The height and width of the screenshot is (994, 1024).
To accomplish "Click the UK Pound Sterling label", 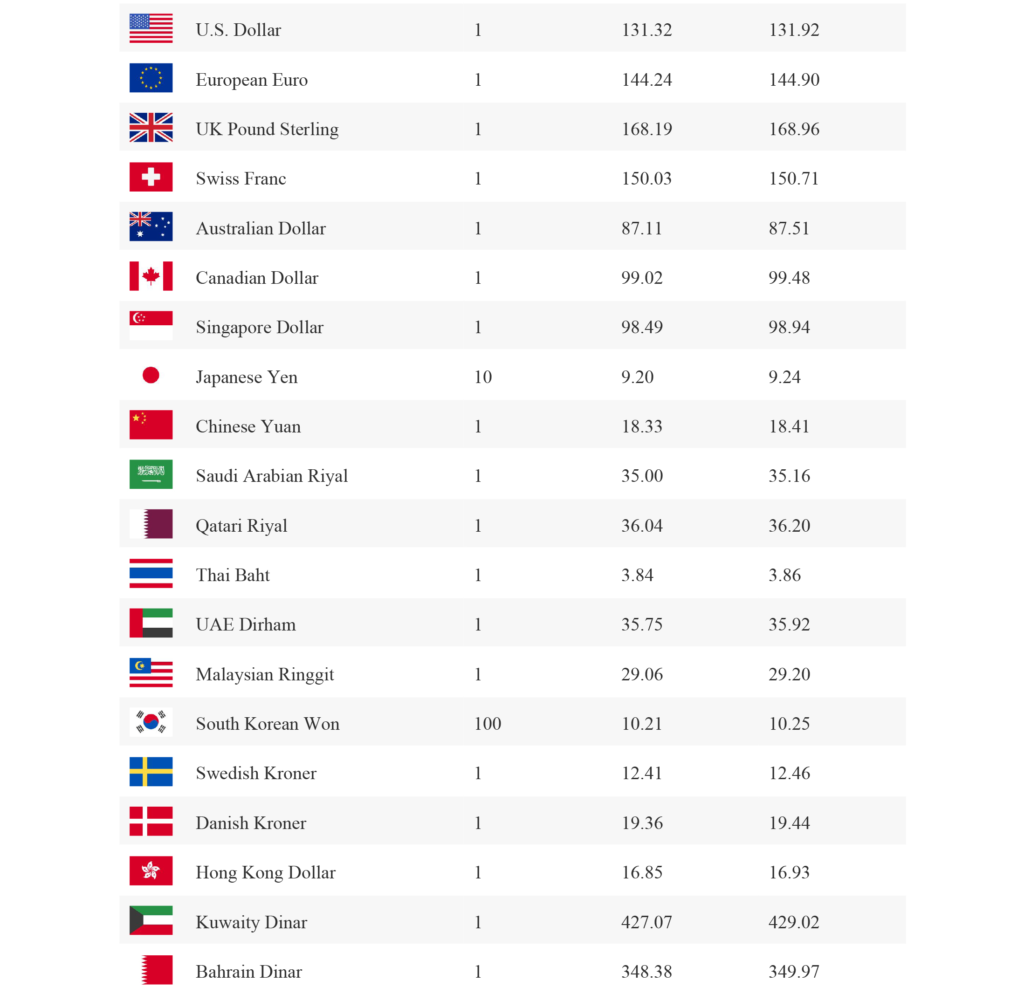I will (267, 129).
